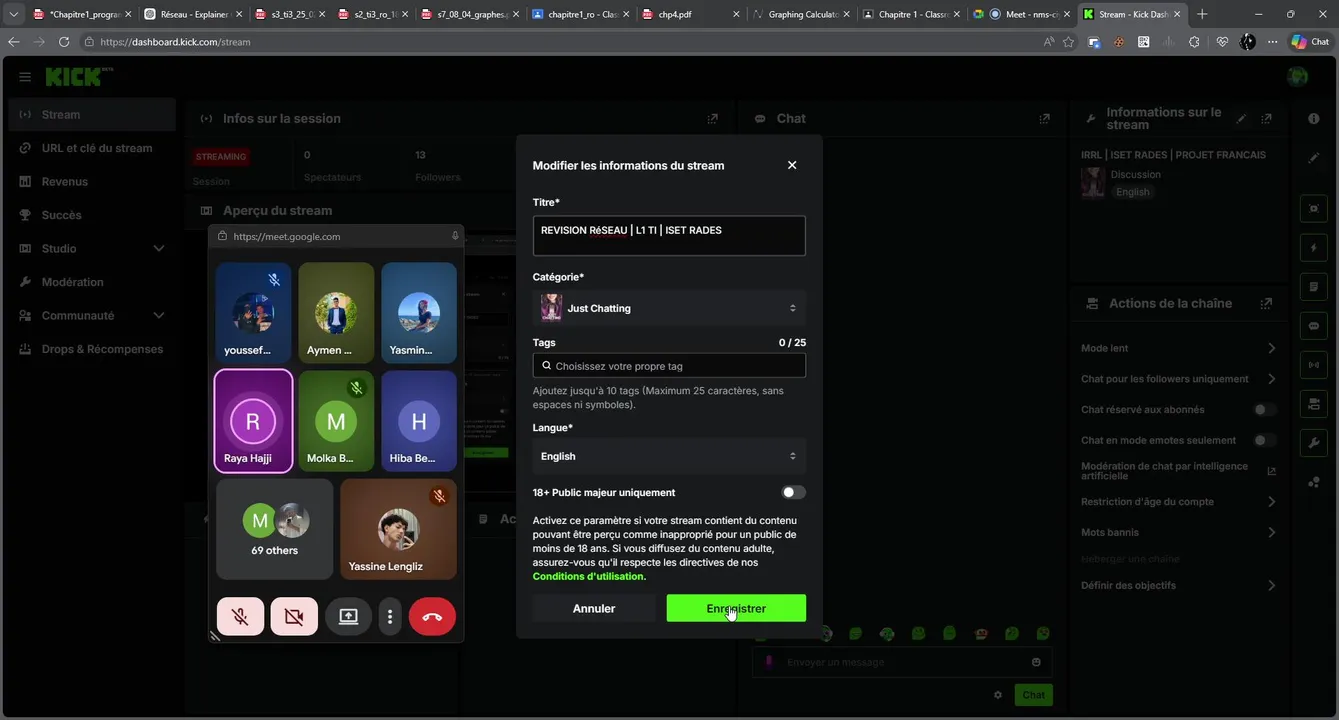1339x720 pixels.
Task: Open the Langue dropdown showing English
Action: click(669, 456)
